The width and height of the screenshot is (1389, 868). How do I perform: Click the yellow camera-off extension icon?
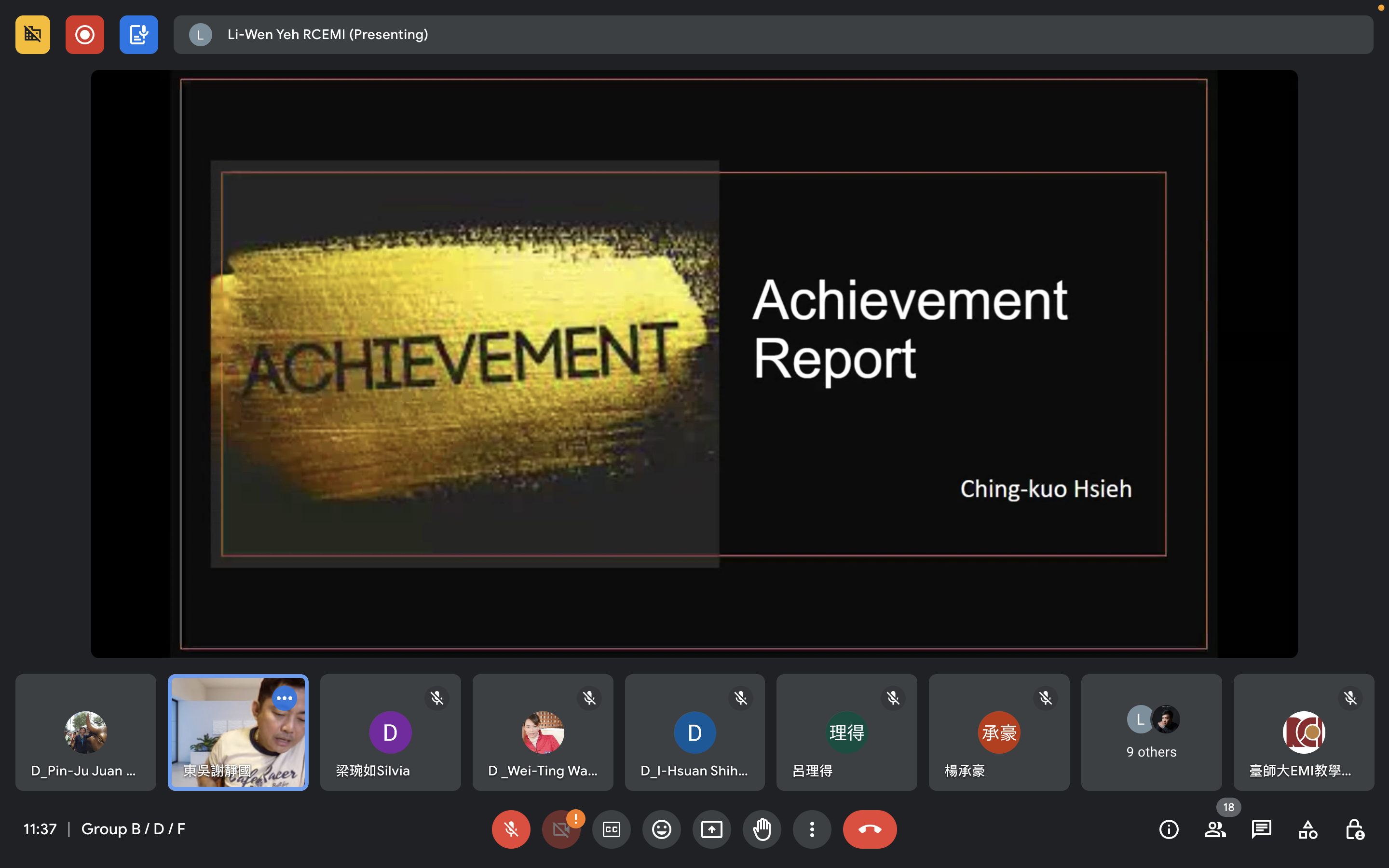pyautogui.click(x=33, y=34)
